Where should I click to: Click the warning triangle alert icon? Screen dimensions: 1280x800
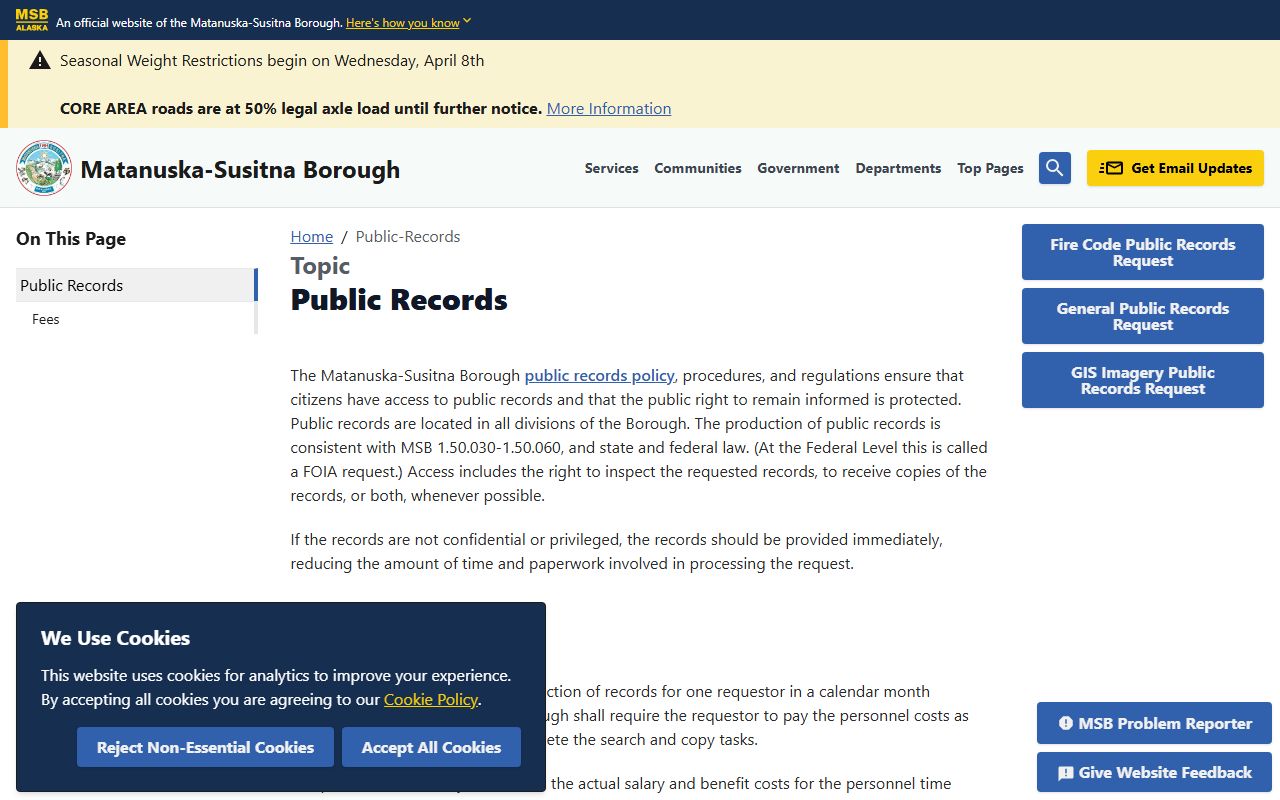click(x=40, y=61)
